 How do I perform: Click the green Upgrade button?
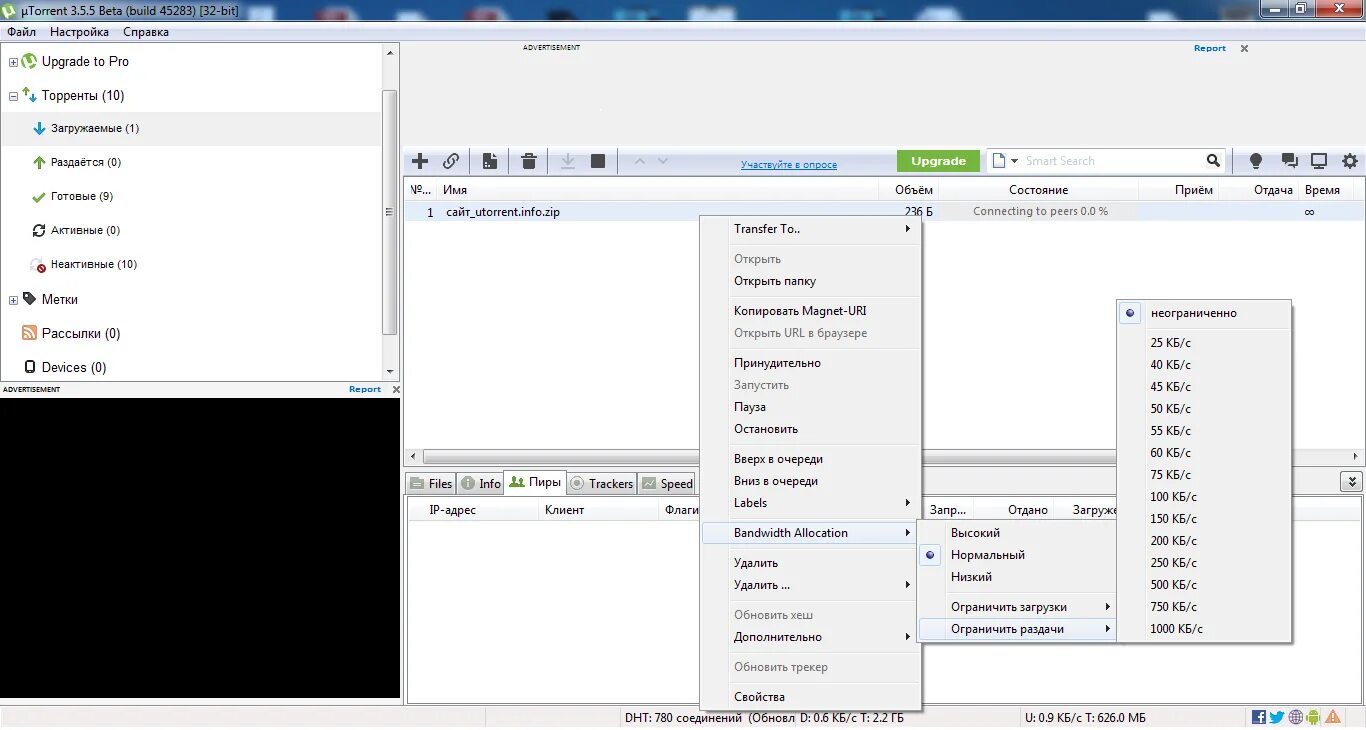938,161
